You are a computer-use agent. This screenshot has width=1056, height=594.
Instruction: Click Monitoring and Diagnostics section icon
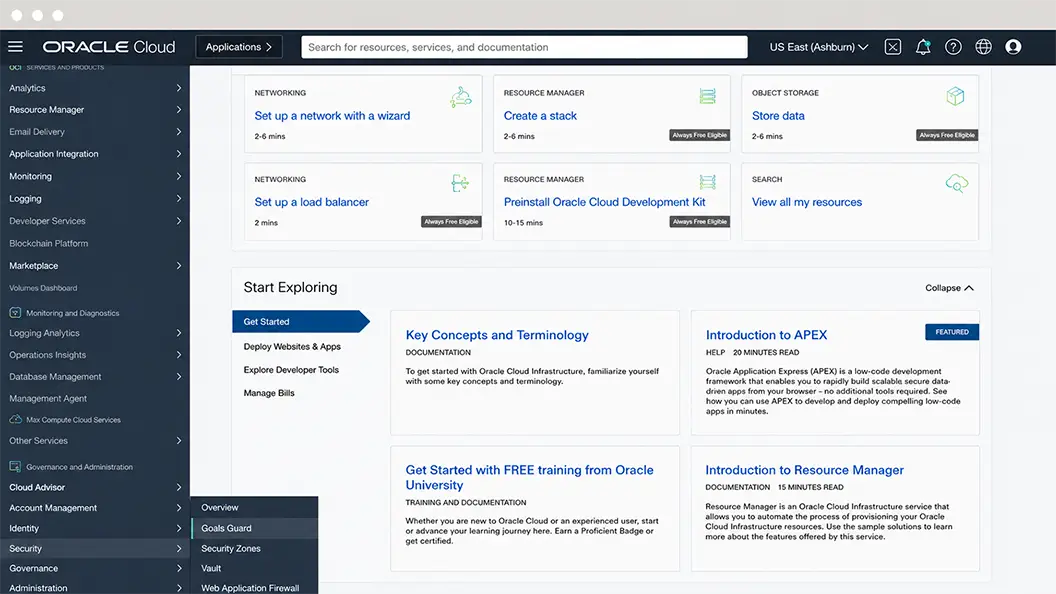pos(15,312)
